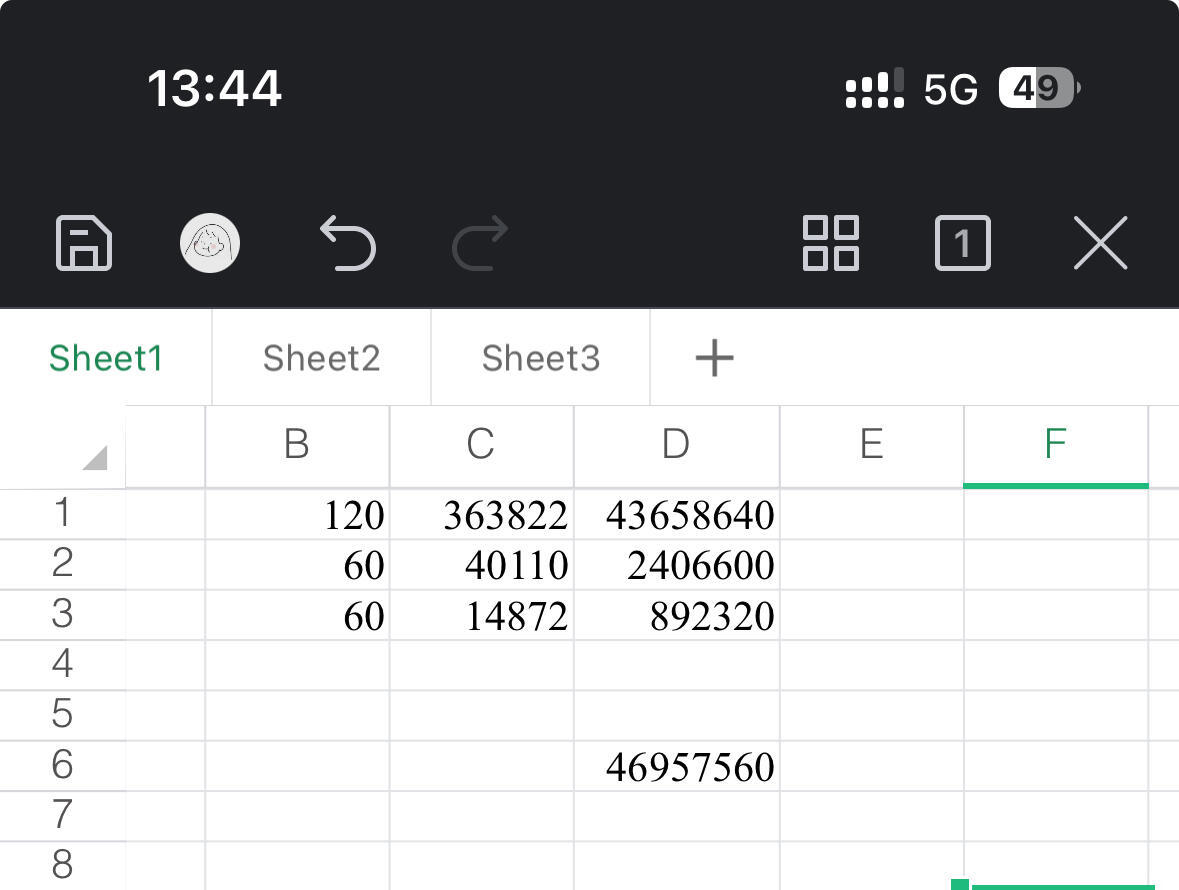Switch to Sheet2 tab

322,358
